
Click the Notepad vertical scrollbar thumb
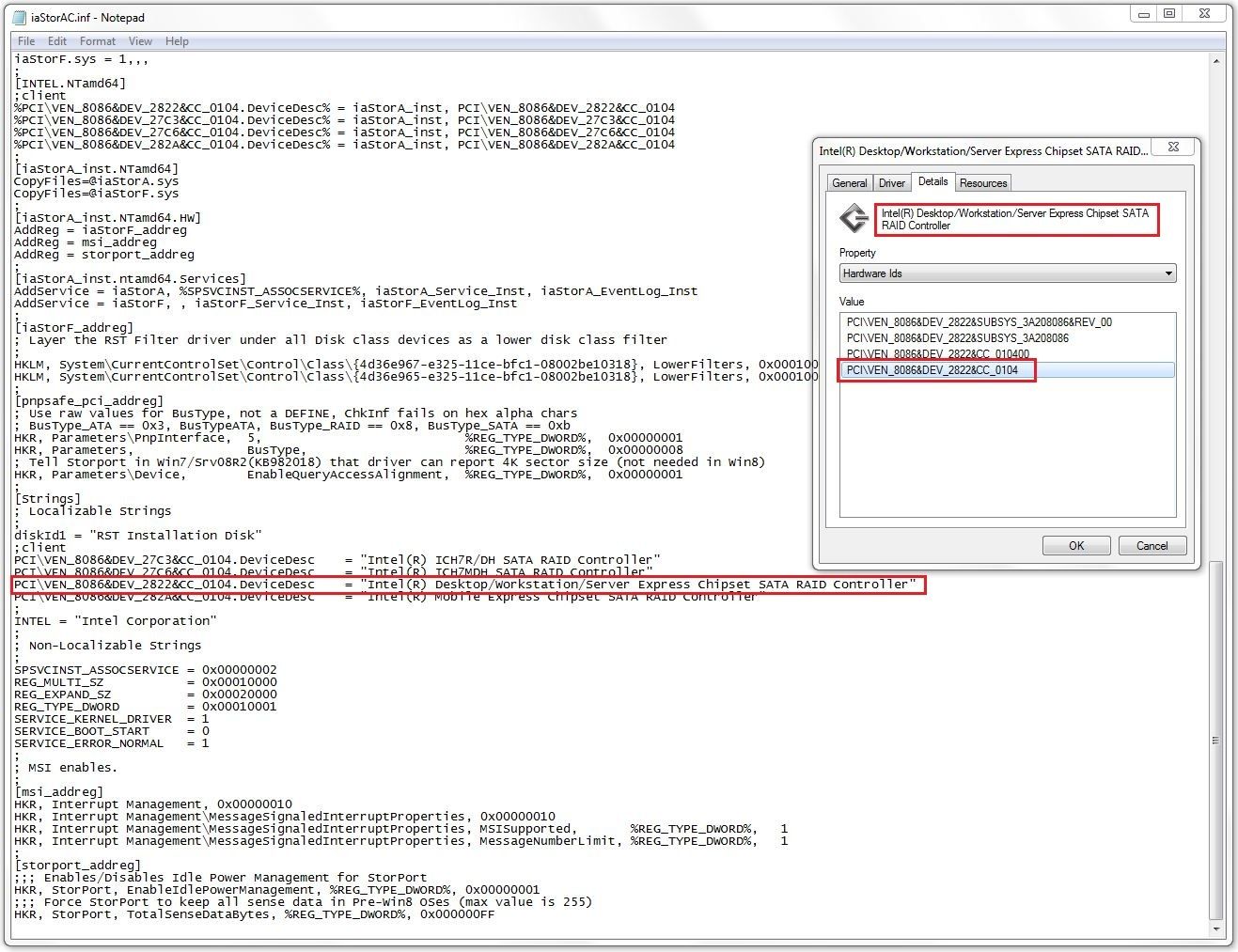(x=1216, y=740)
